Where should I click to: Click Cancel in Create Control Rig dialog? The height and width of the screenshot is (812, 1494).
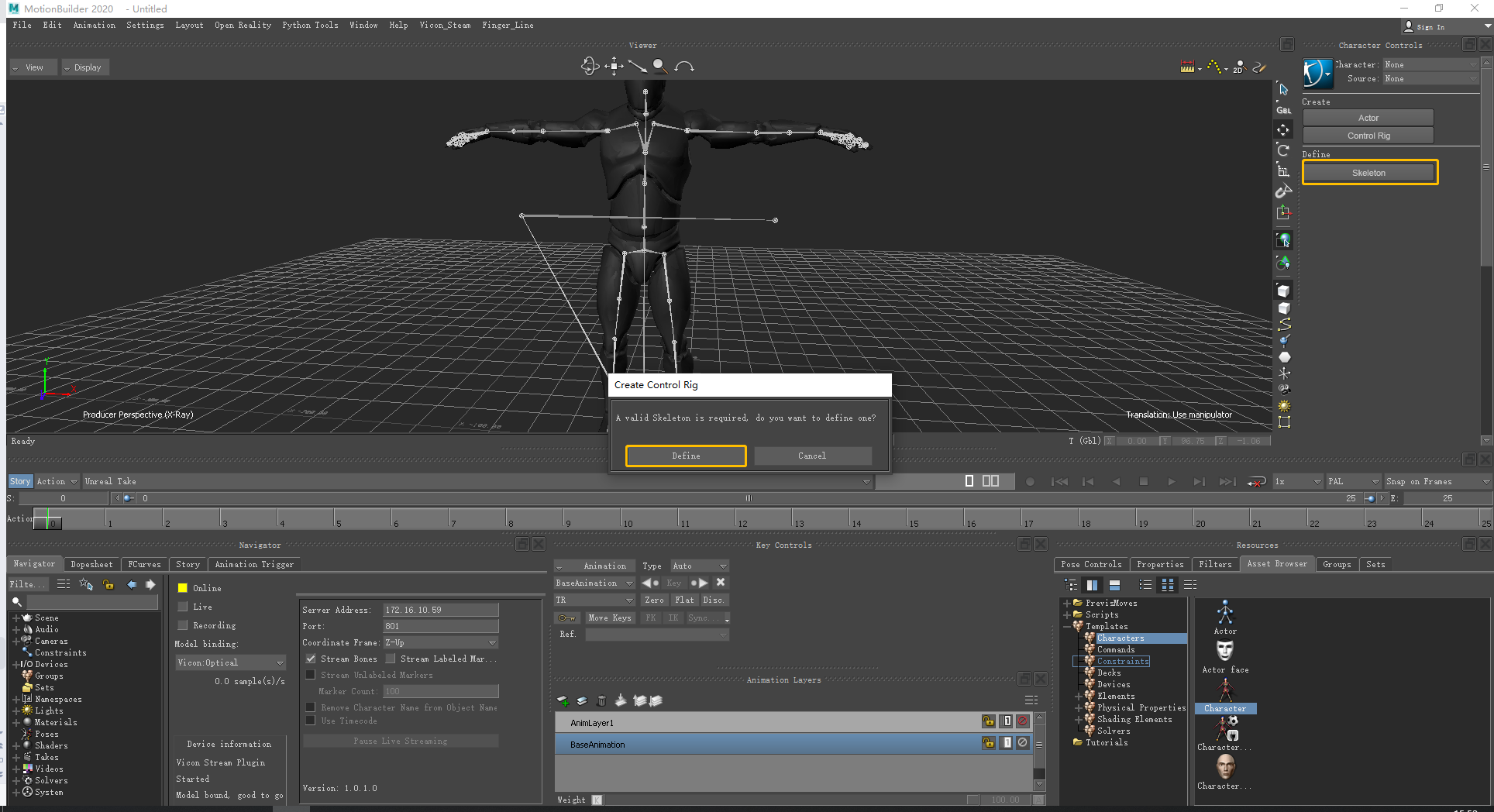812,456
